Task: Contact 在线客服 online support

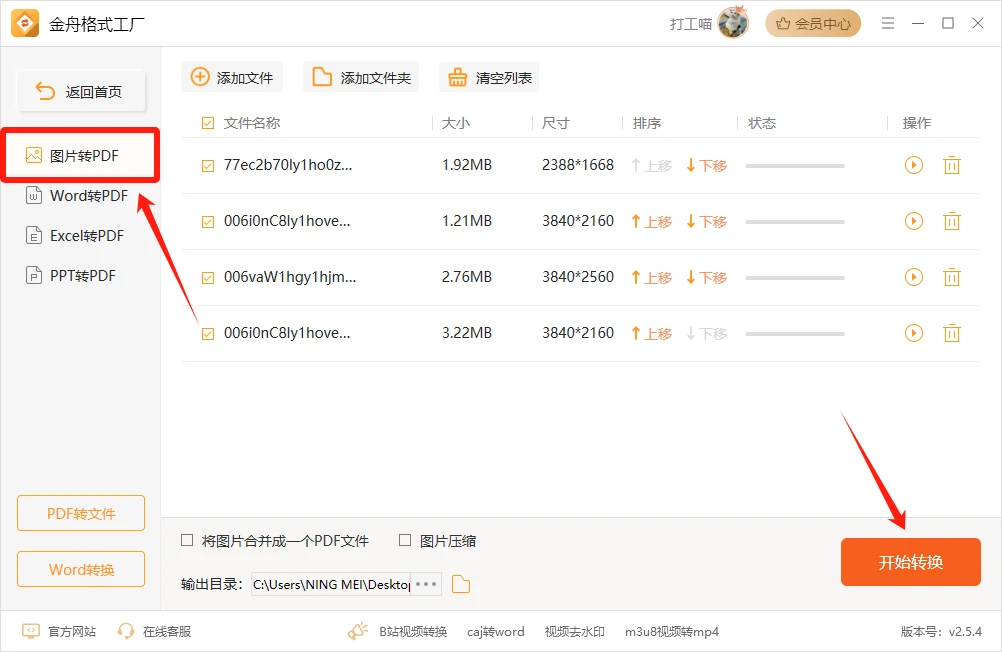Action: [x=154, y=632]
